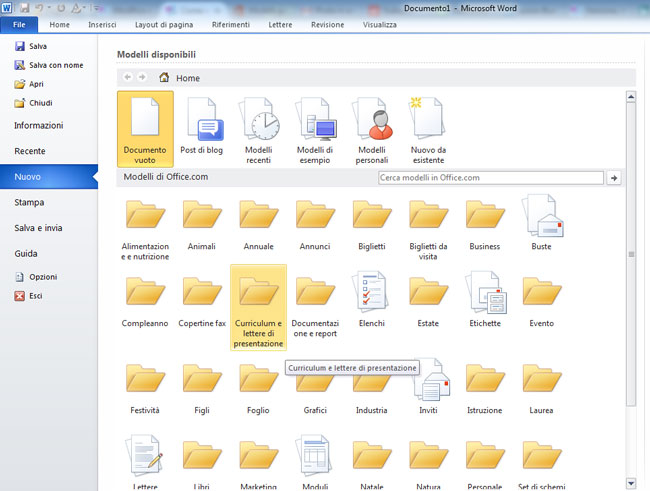The height and width of the screenshot is (491, 650).
Task: Open Modelli personali
Action: (372, 129)
